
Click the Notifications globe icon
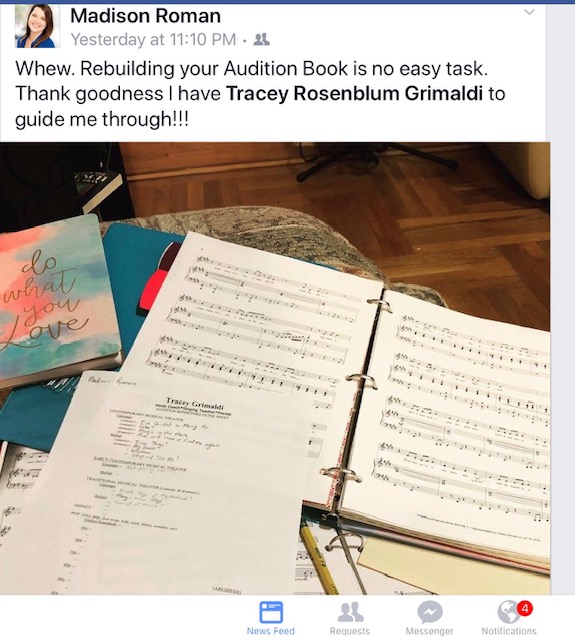508,612
